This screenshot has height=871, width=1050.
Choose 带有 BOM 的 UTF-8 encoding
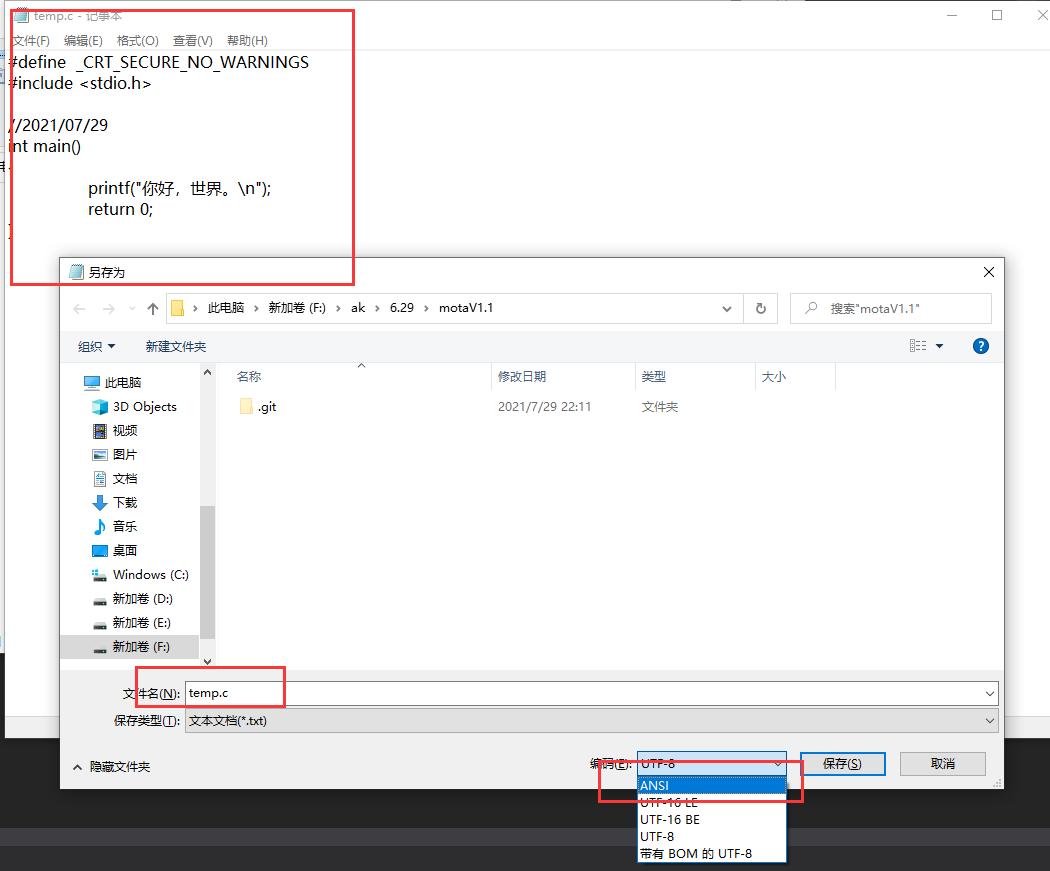(x=712, y=854)
